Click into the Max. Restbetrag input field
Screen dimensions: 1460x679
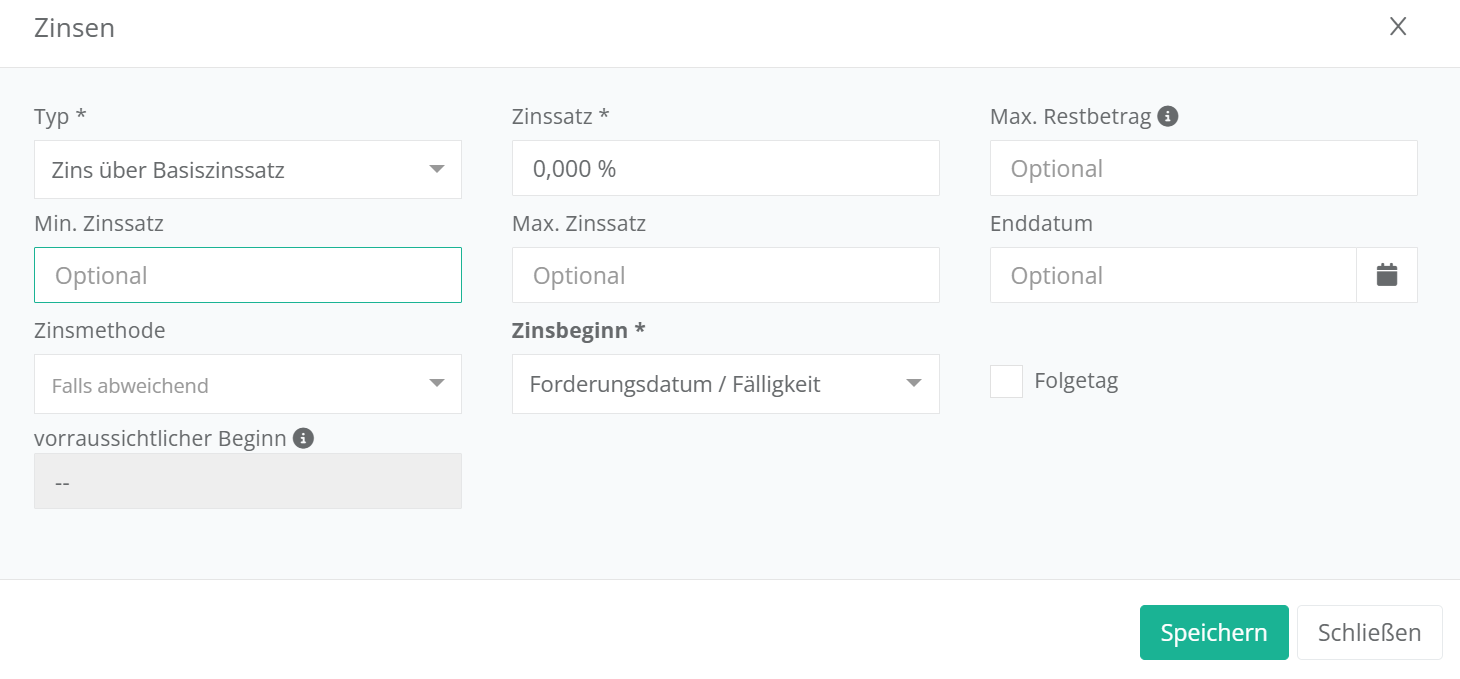coord(1203,169)
